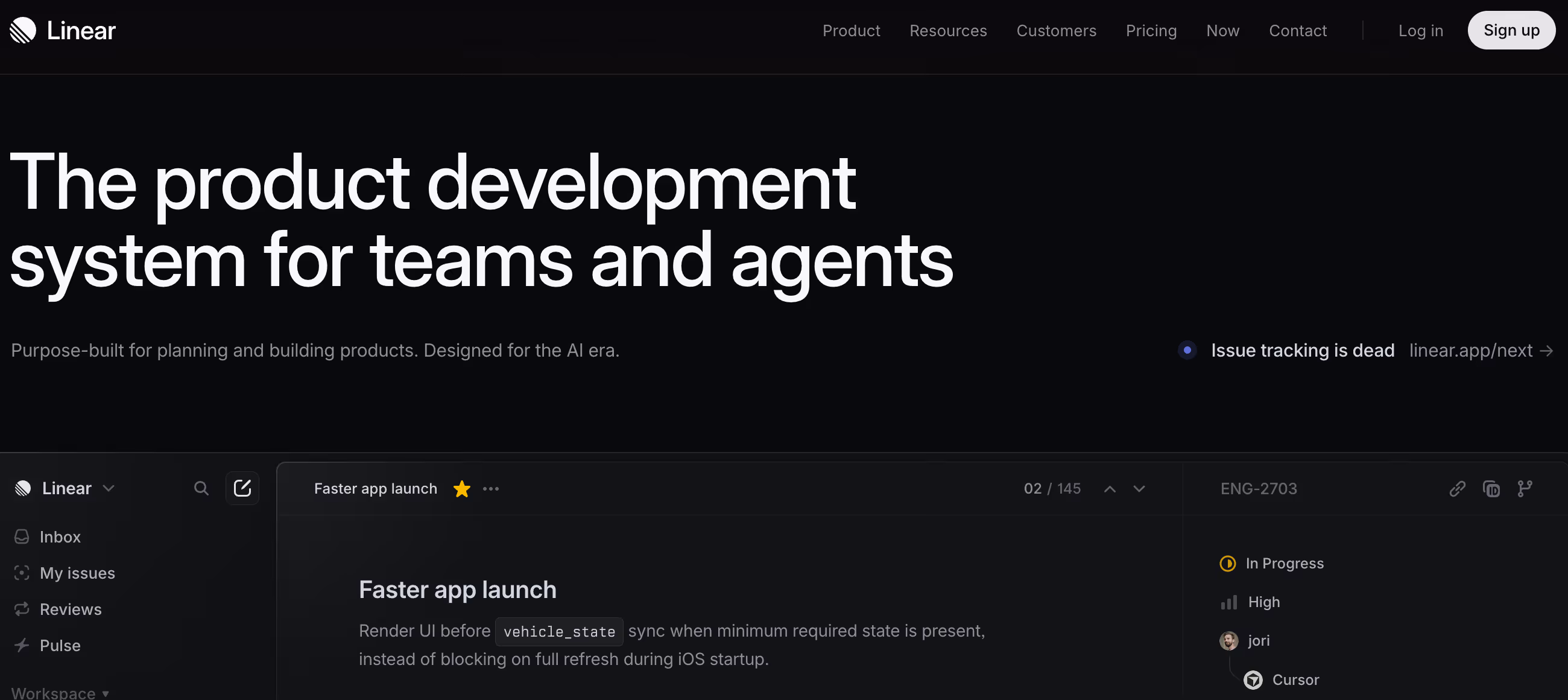Click the Reviews arrows icon
Viewport: 1568px width, 700px height.
[22, 609]
